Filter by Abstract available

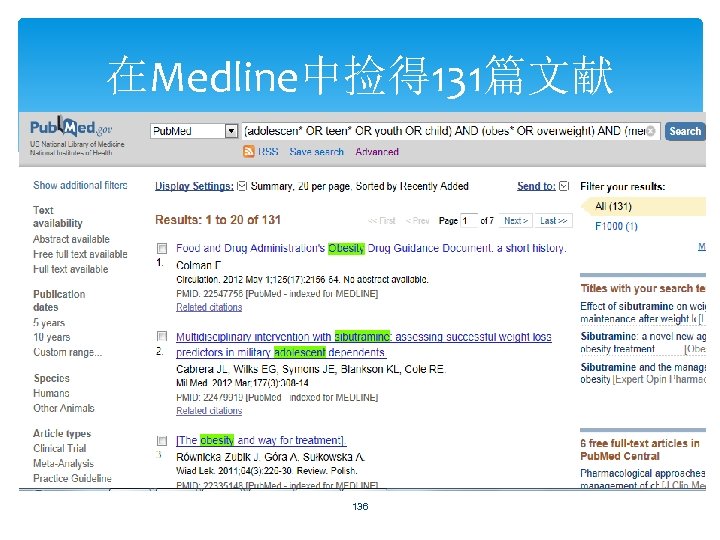71,239
